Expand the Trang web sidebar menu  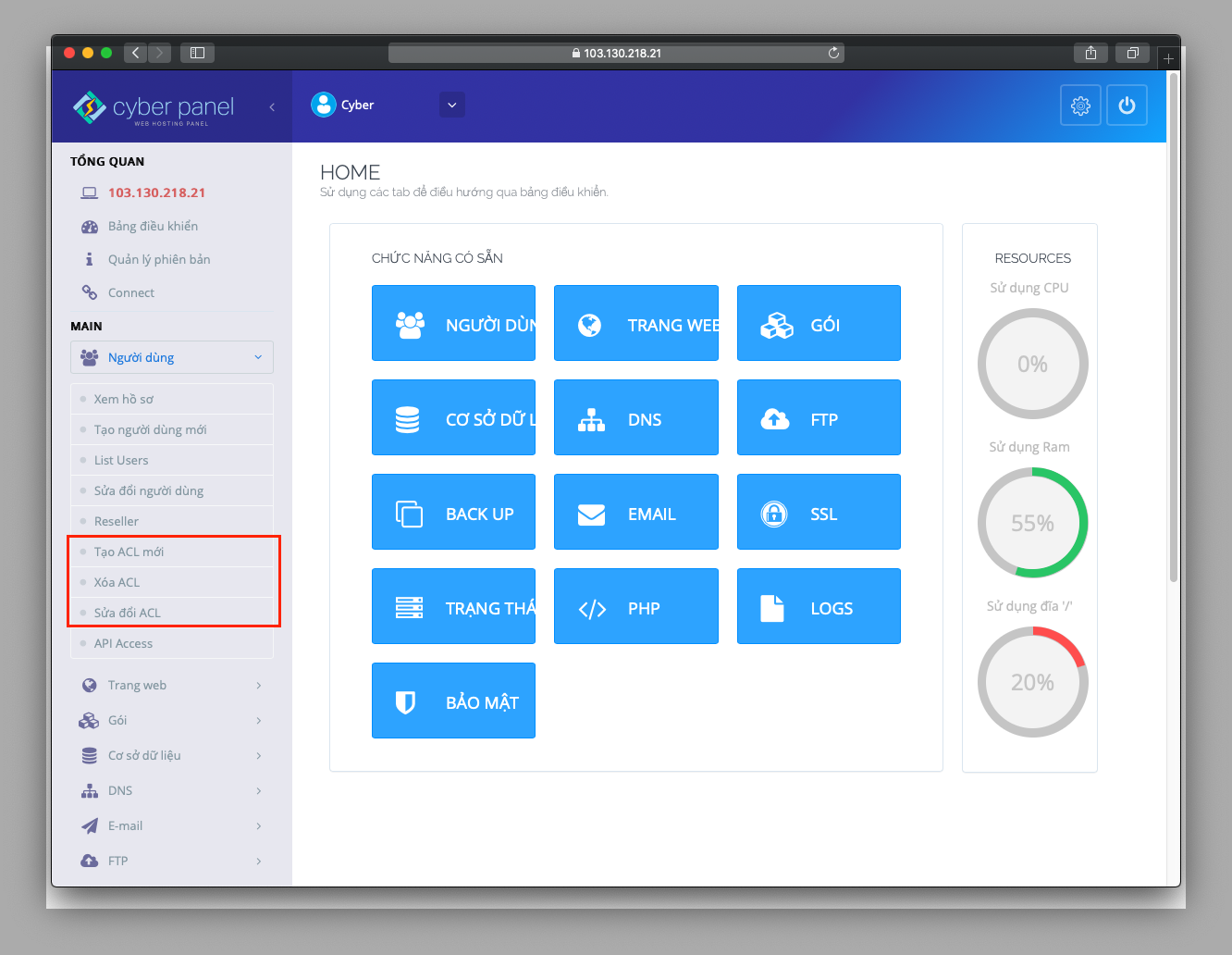(172, 685)
